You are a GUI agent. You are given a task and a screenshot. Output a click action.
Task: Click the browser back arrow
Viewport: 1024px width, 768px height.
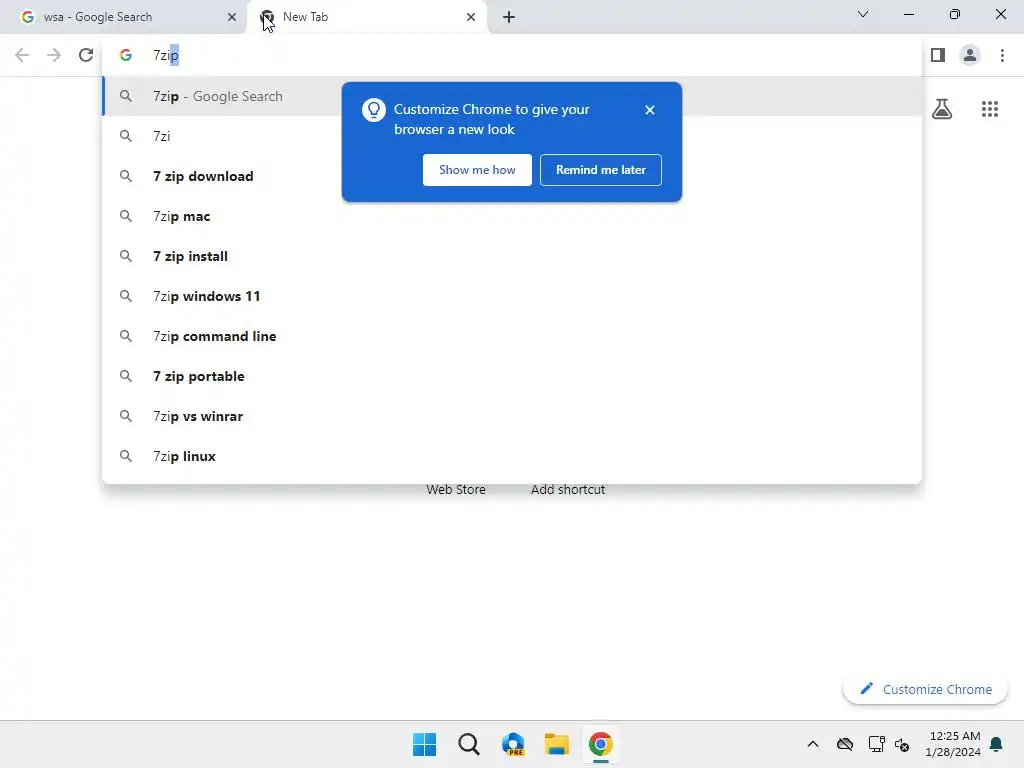tap(22, 56)
